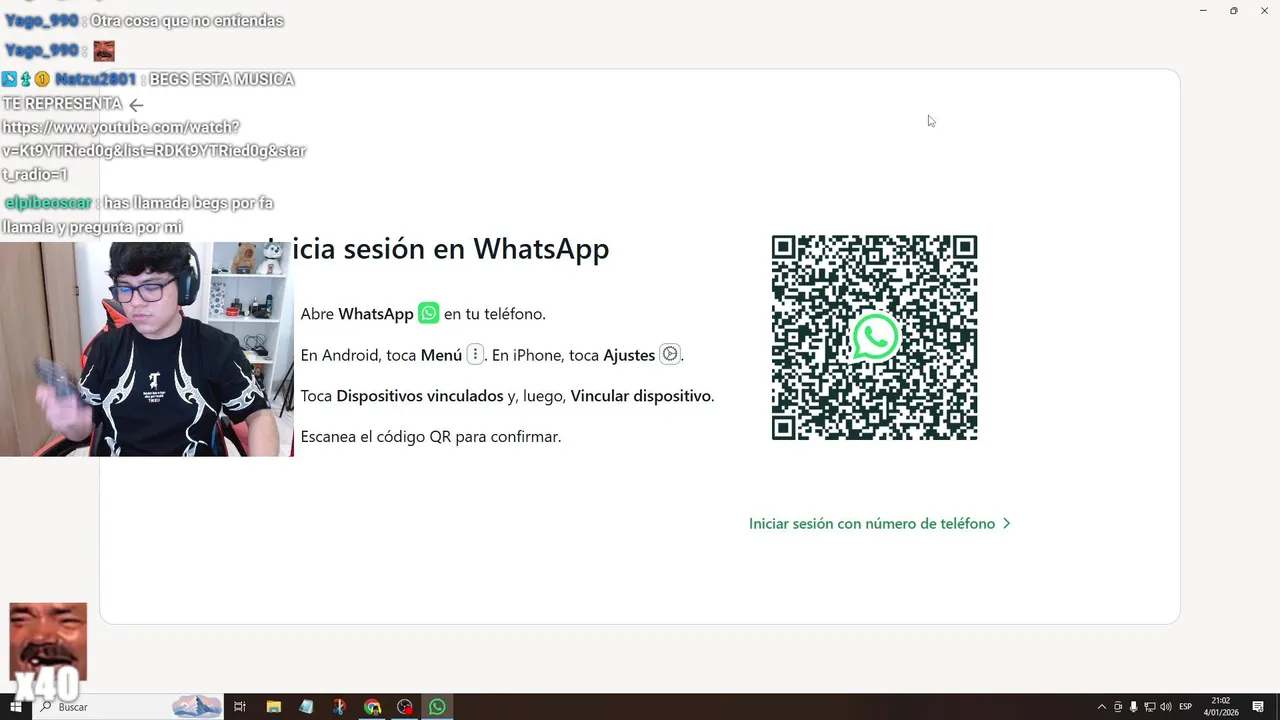Click the WhatsApp logo inside QR code
This screenshot has width=1280, height=720.
[875, 338]
